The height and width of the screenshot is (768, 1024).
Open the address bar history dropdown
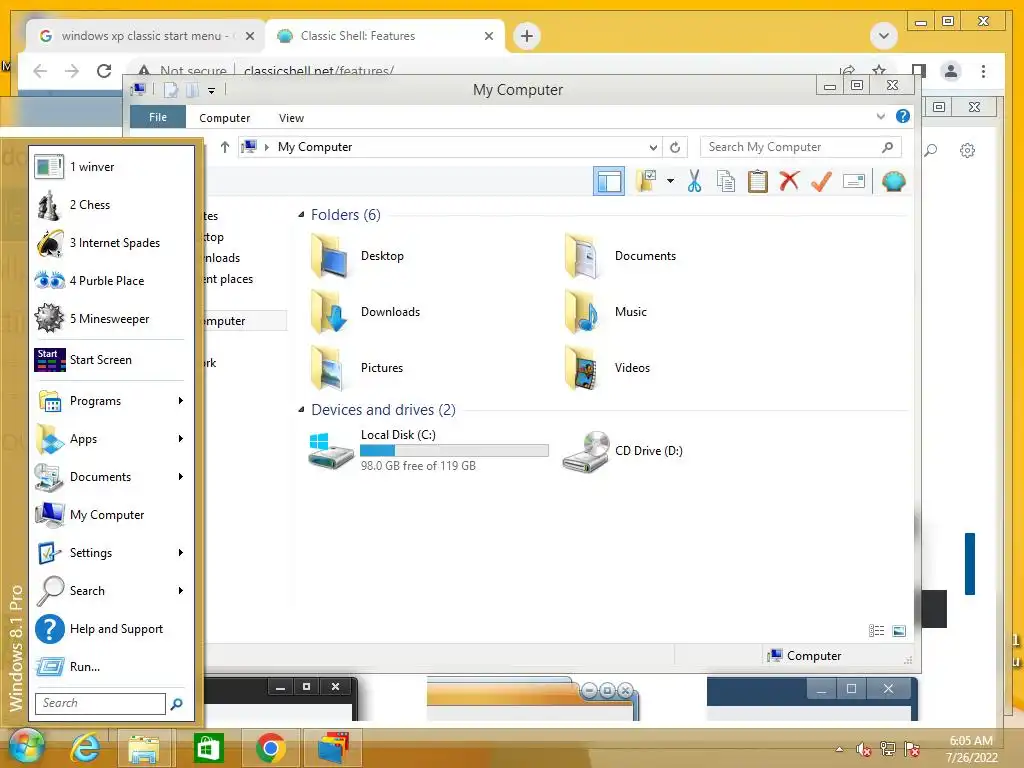[653, 147]
